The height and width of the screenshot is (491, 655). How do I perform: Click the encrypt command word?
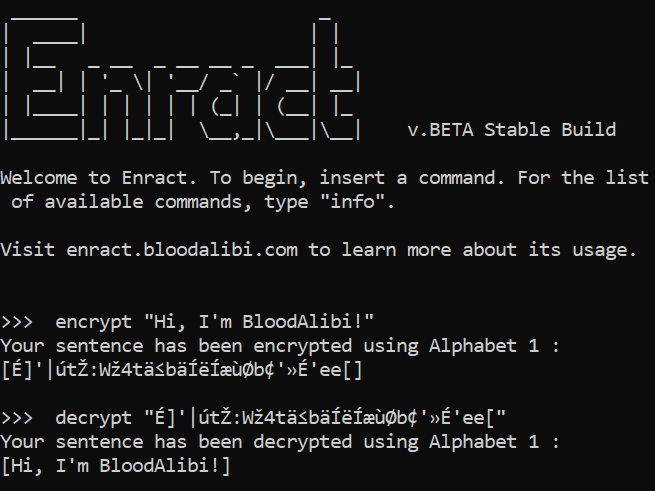(94, 323)
